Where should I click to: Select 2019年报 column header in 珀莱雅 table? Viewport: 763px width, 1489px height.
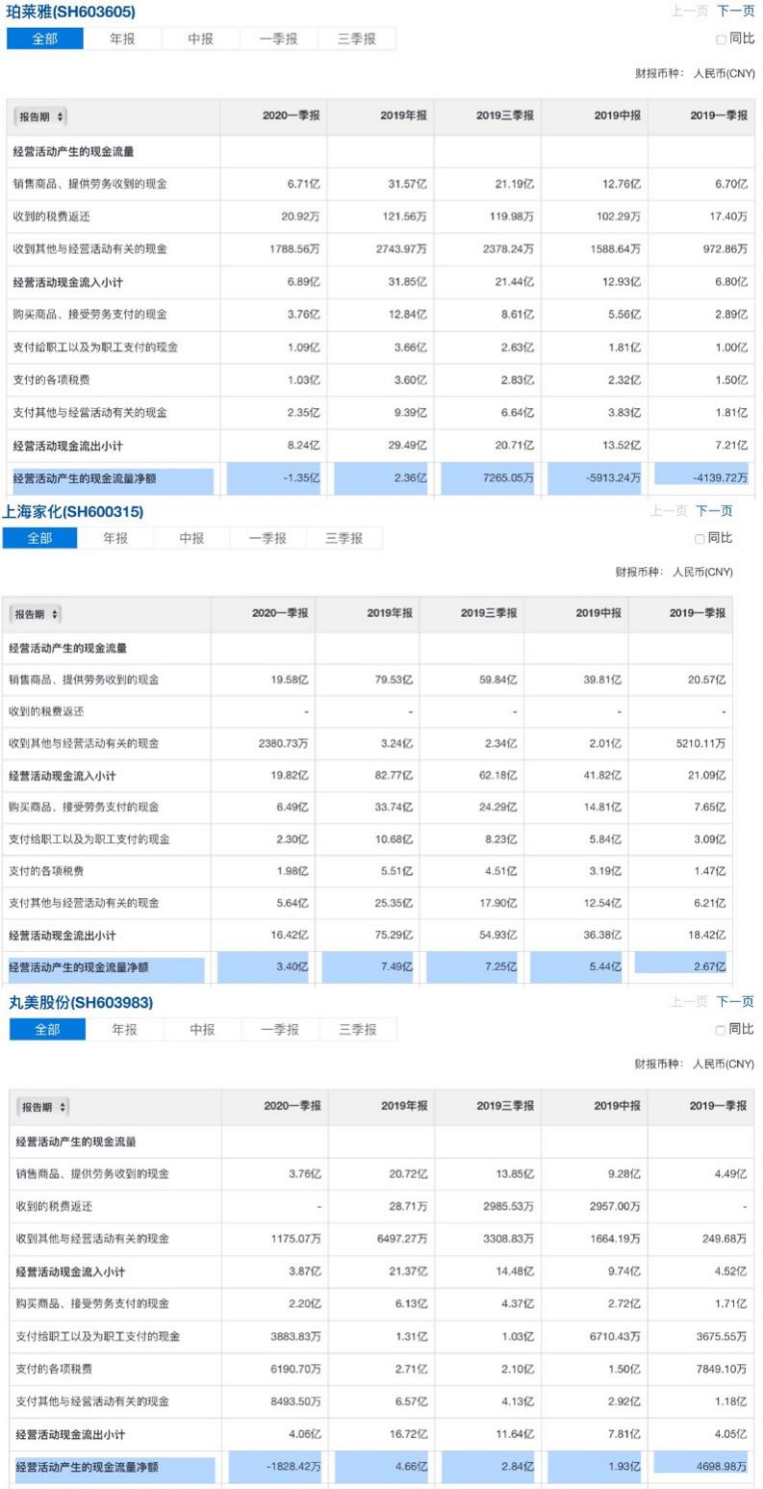coord(403,116)
